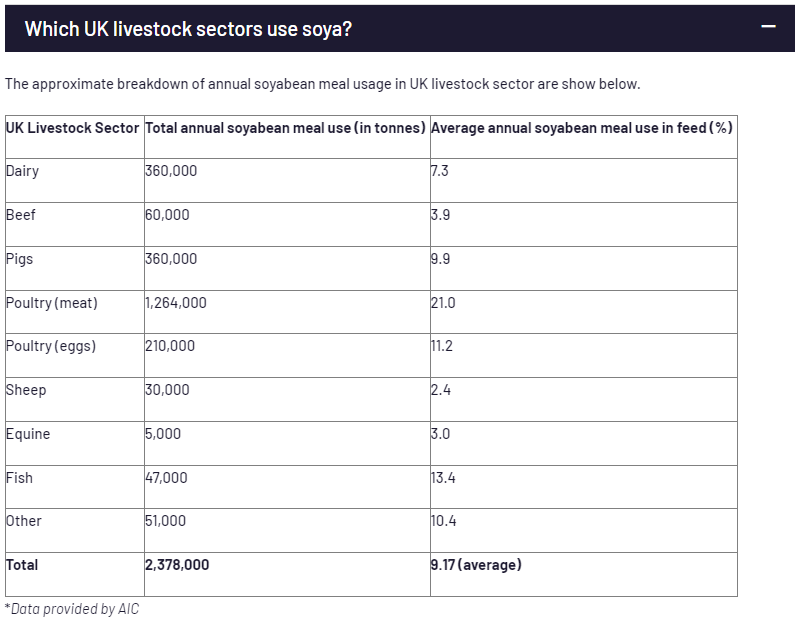The width and height of the screenshot is (803, 631).
Task: Select the Beef 60,000 tonnes cell
Action: 167,215
